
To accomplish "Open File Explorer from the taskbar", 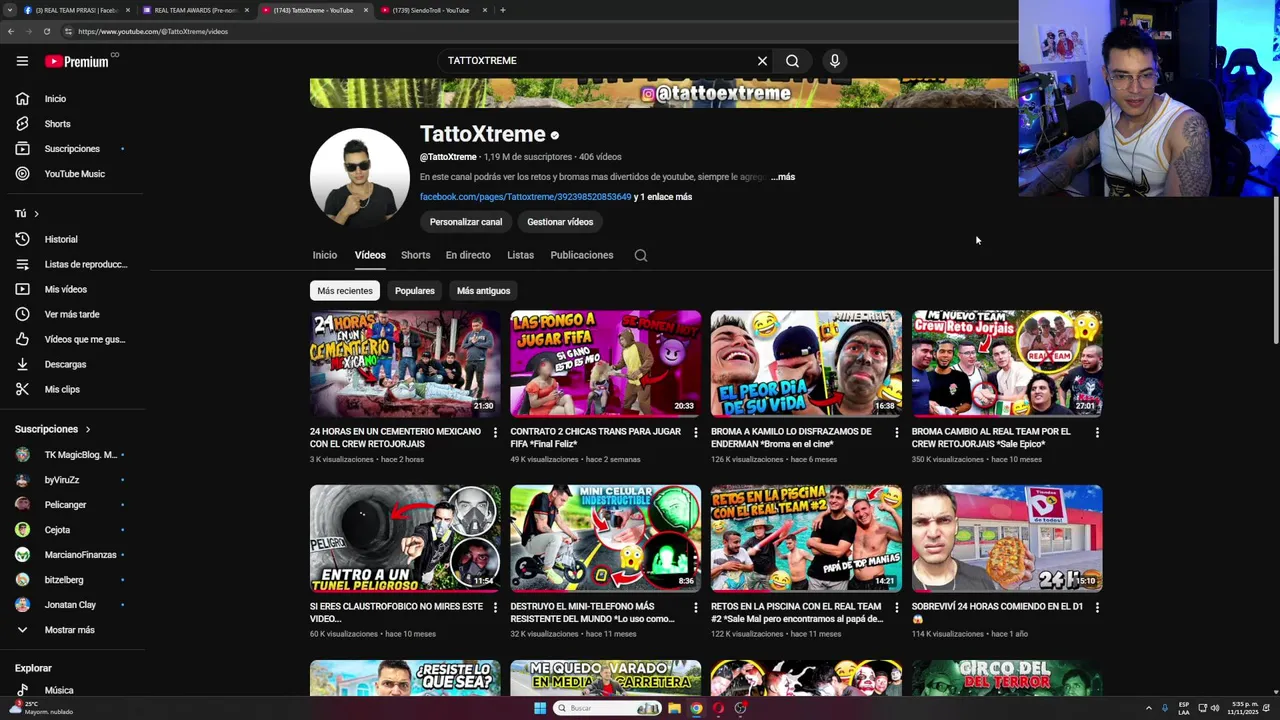I will coord(674,708).
